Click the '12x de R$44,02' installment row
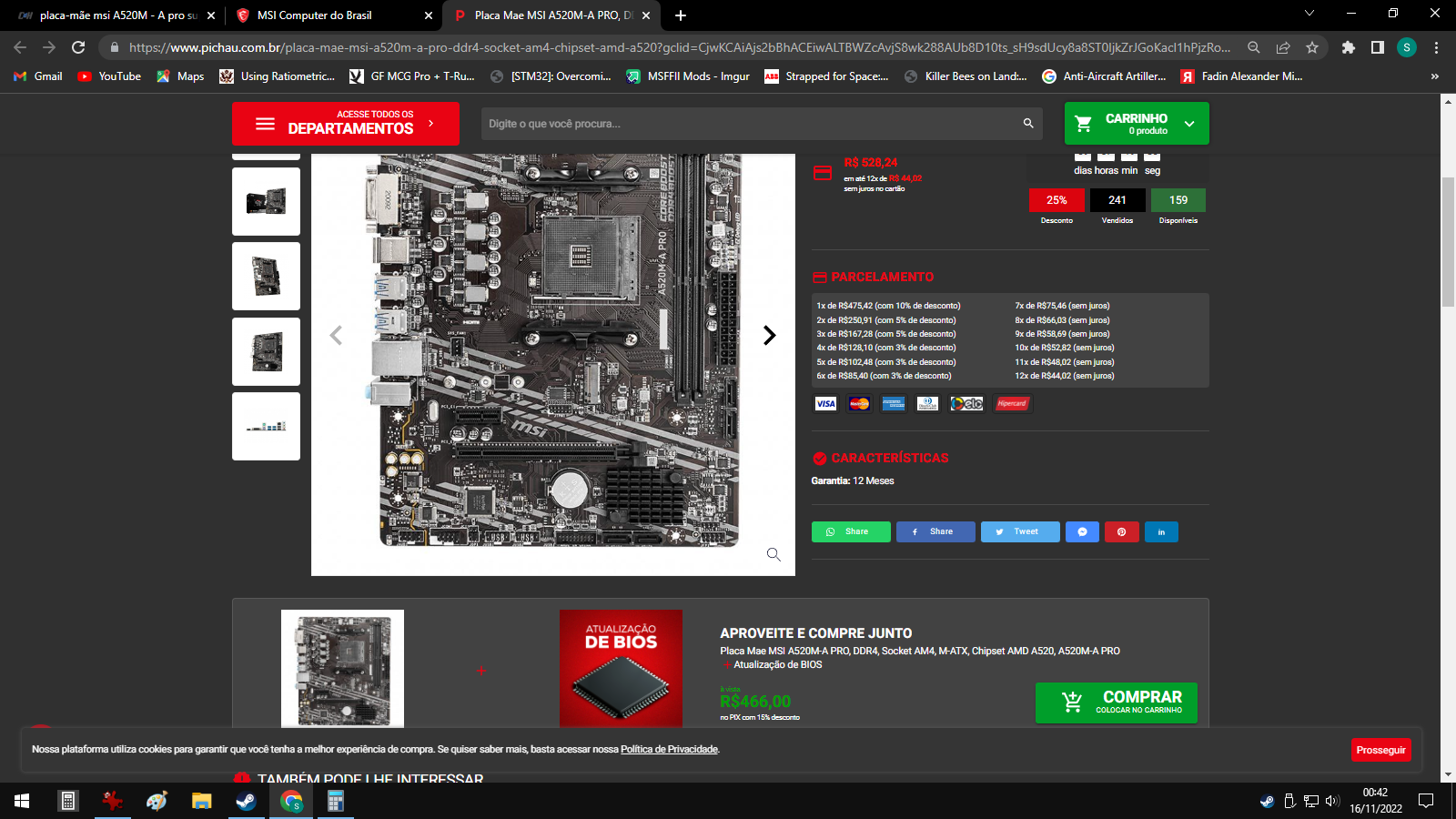Image resolution: width=1456 pixels, height=819 pixels. 1065,376
